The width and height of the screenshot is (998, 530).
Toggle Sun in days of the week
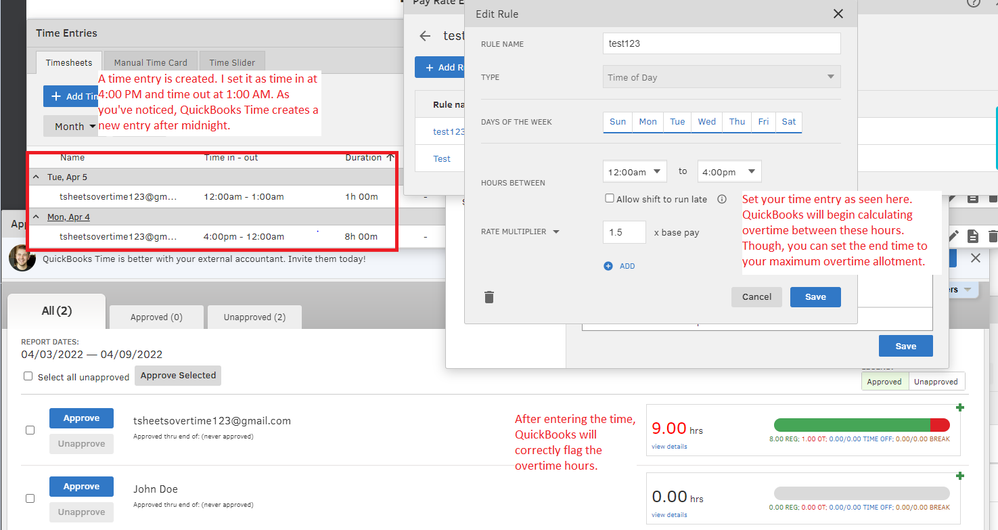point(617,122)
